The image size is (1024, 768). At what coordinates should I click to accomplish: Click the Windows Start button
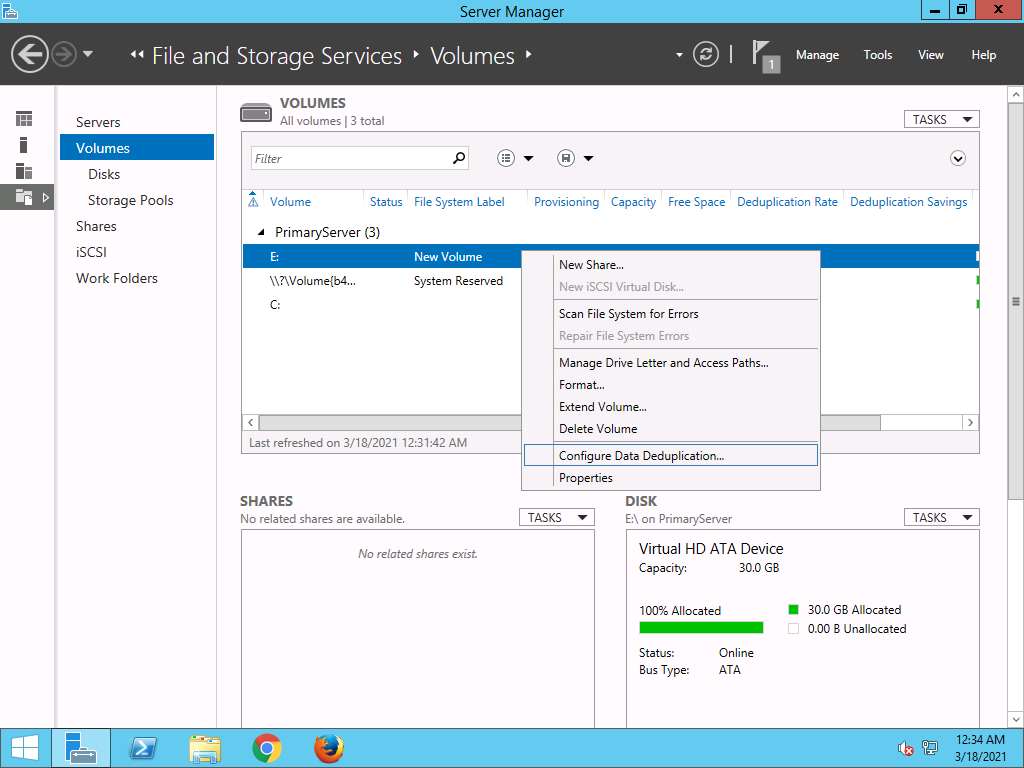(25, 748)
